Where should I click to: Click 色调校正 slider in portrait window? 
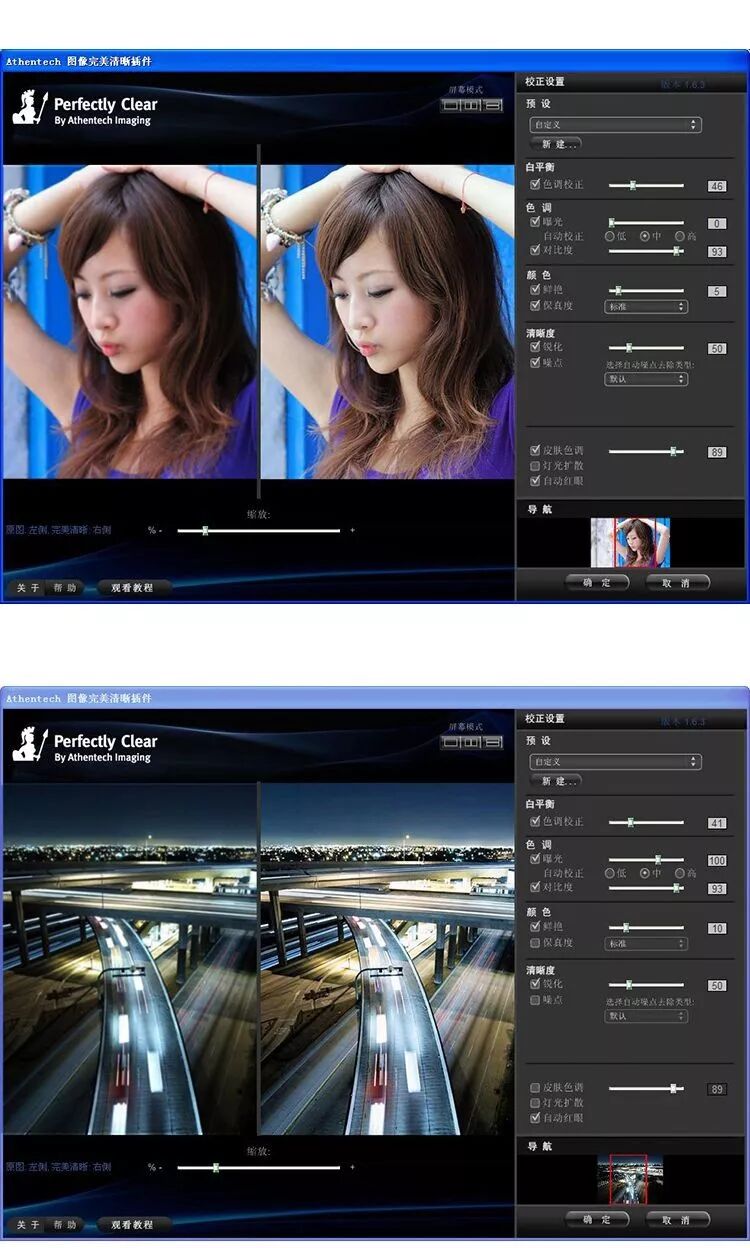646,185
